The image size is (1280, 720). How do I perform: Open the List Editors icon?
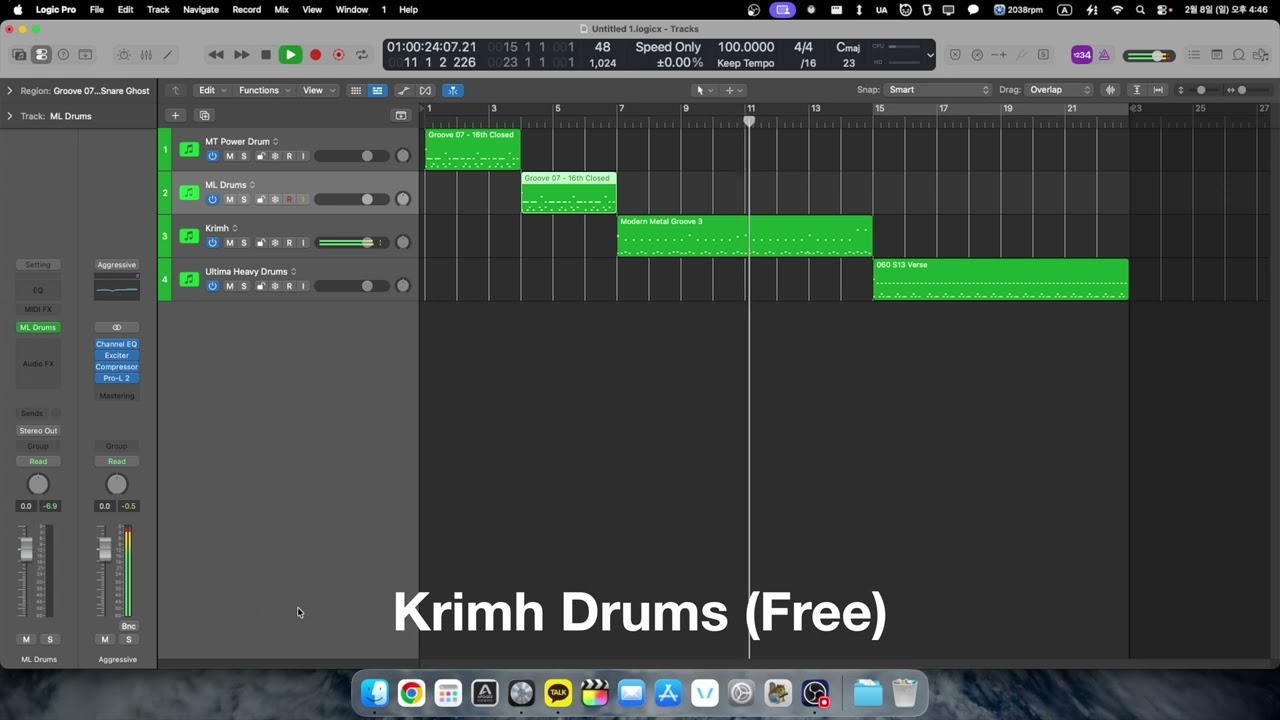pos(1194,55)
